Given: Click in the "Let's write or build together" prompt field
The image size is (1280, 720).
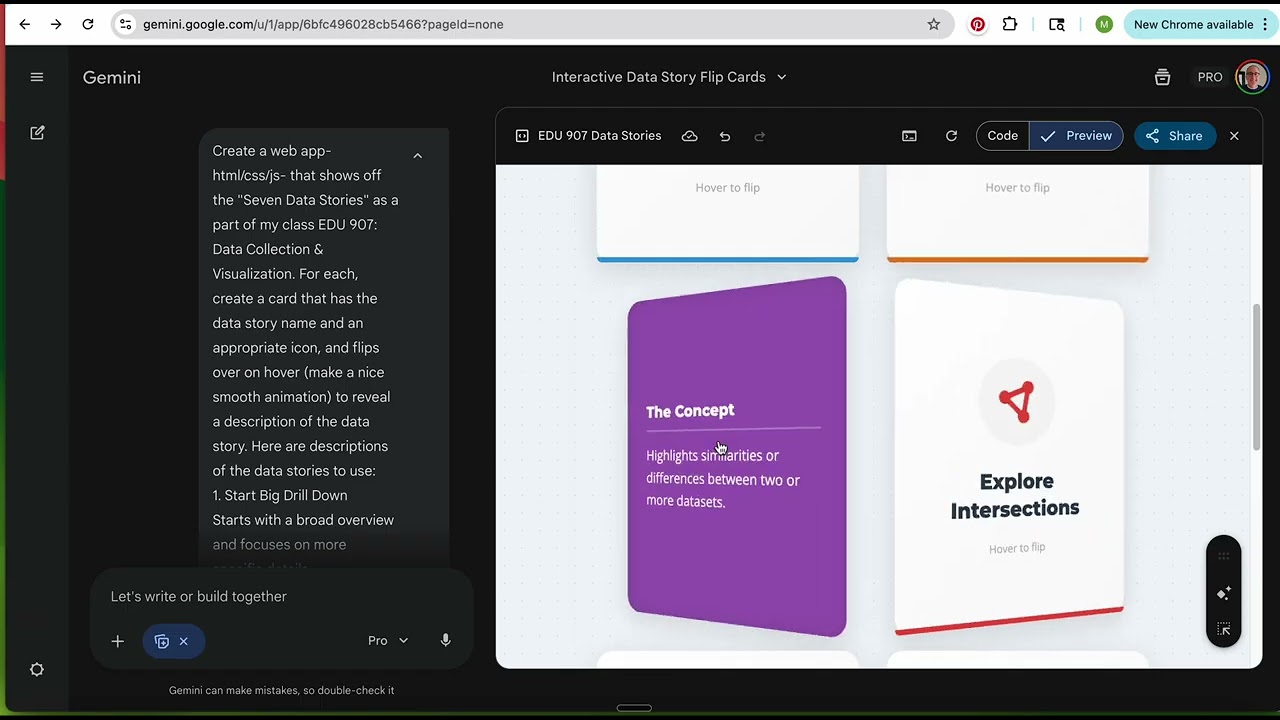Looking at the screenshot, I should pos(280,596).
